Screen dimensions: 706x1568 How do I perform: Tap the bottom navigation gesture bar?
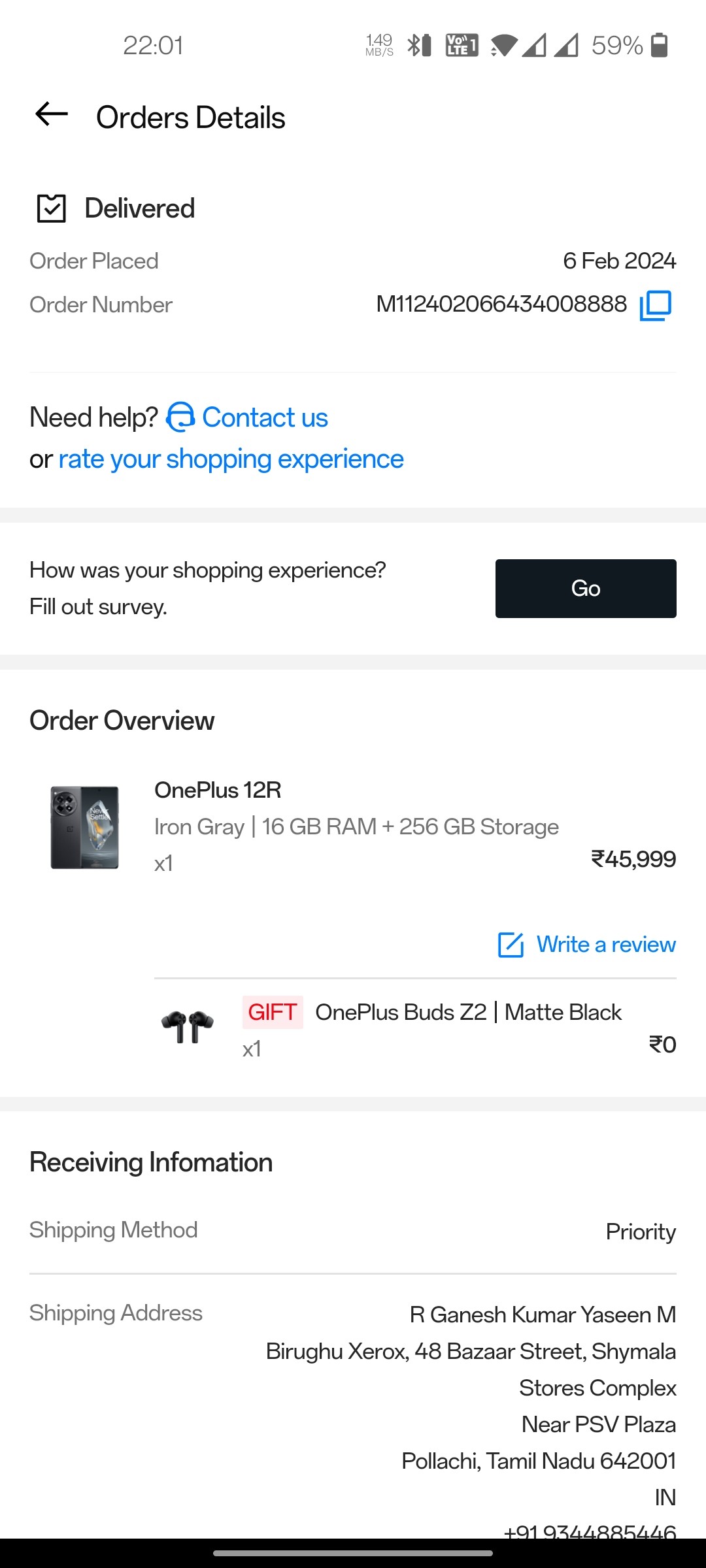tap(353, 1553)
